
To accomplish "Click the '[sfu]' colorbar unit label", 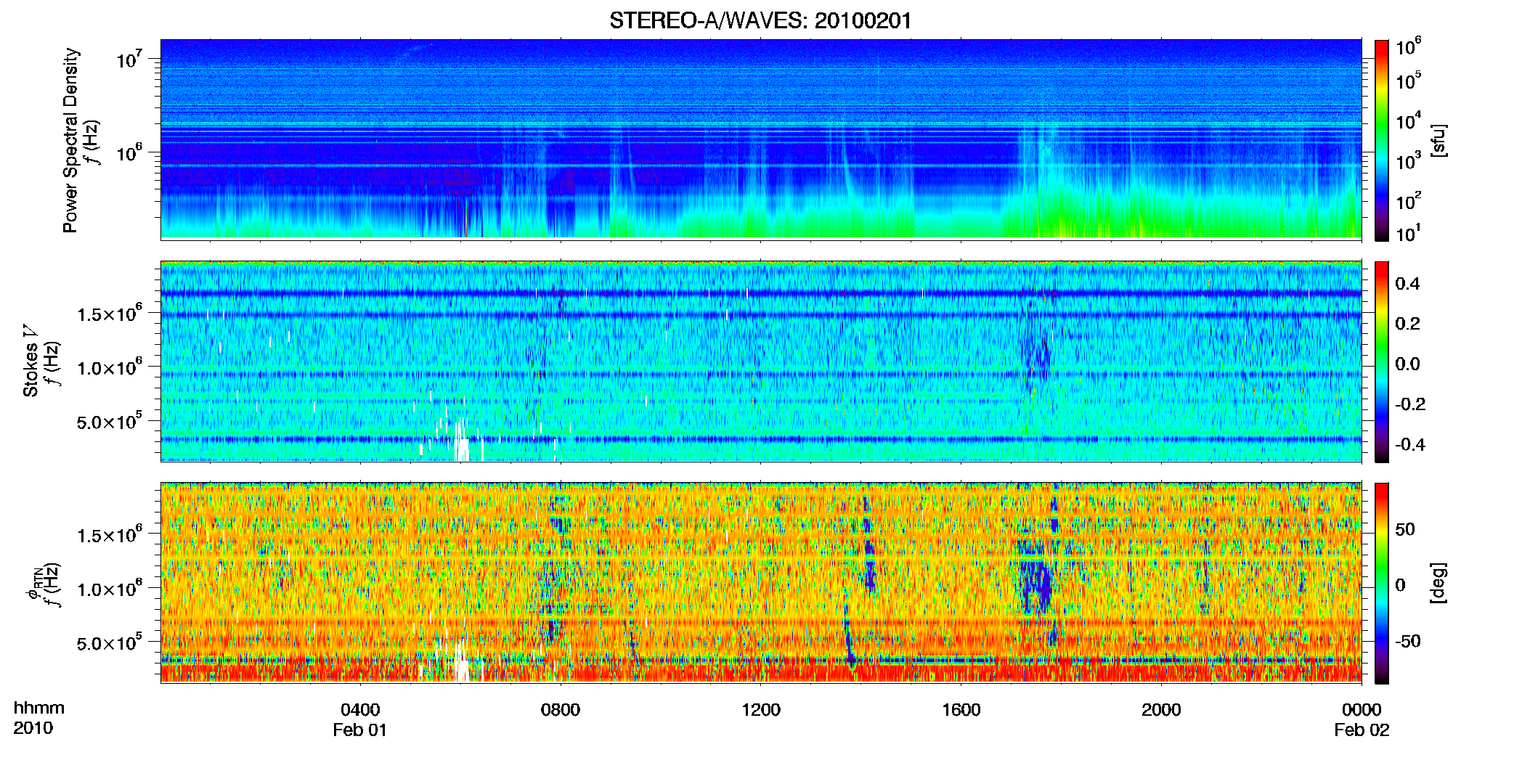I will (x=1438, y=140).
